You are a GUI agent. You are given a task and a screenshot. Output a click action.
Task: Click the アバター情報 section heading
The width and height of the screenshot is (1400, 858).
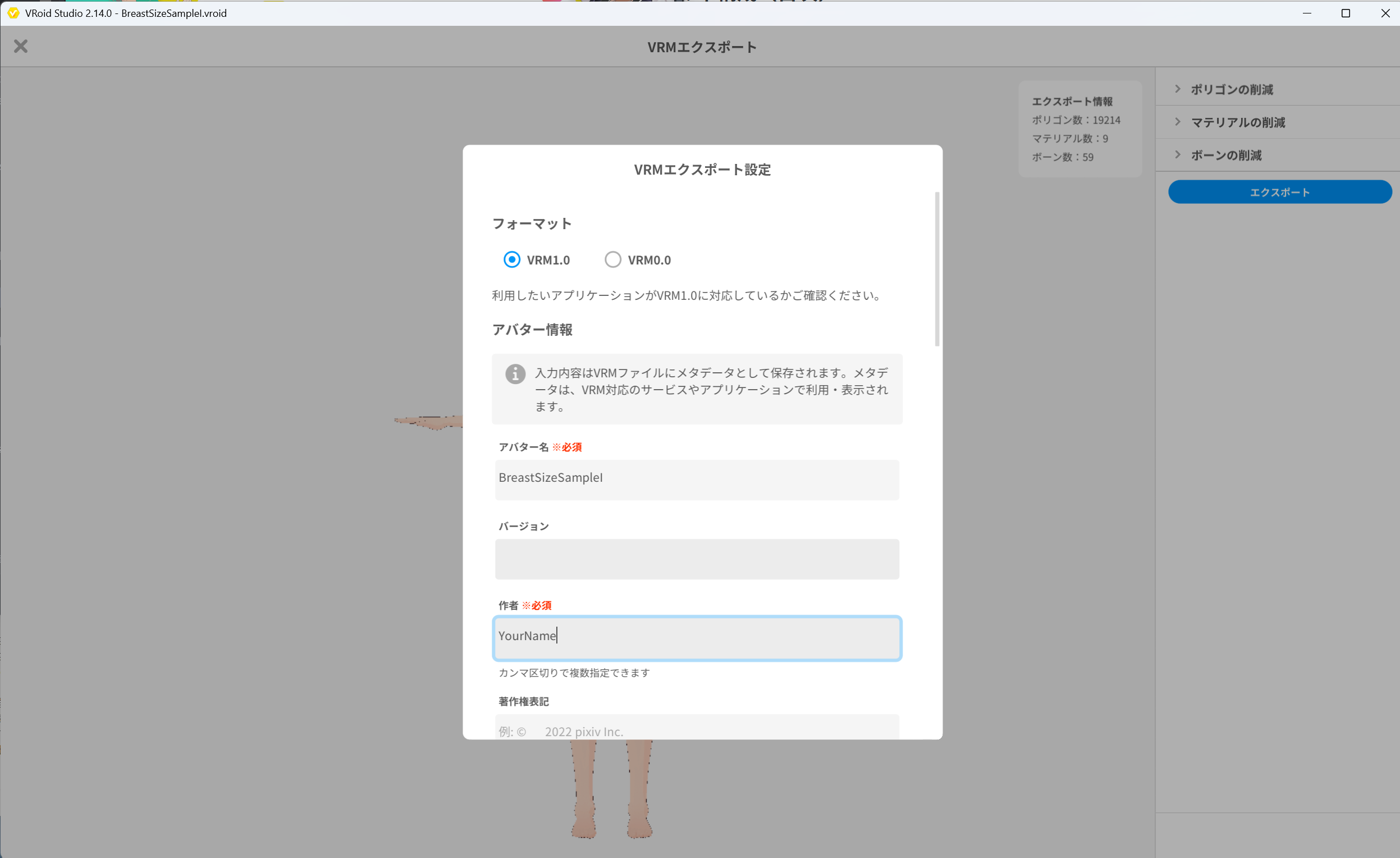532,330
